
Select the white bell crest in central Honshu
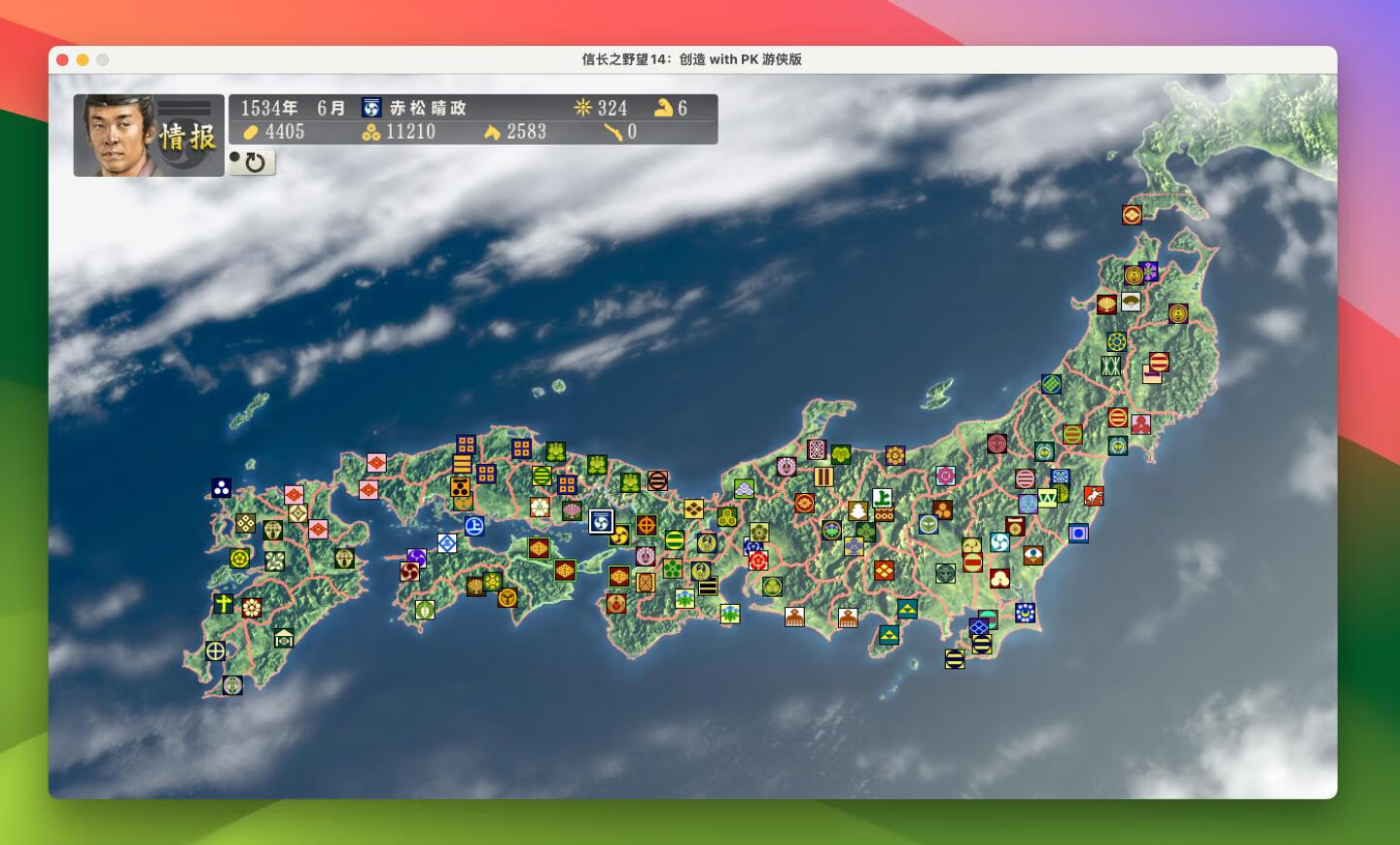pyautogui.click(x=857, y=511)
